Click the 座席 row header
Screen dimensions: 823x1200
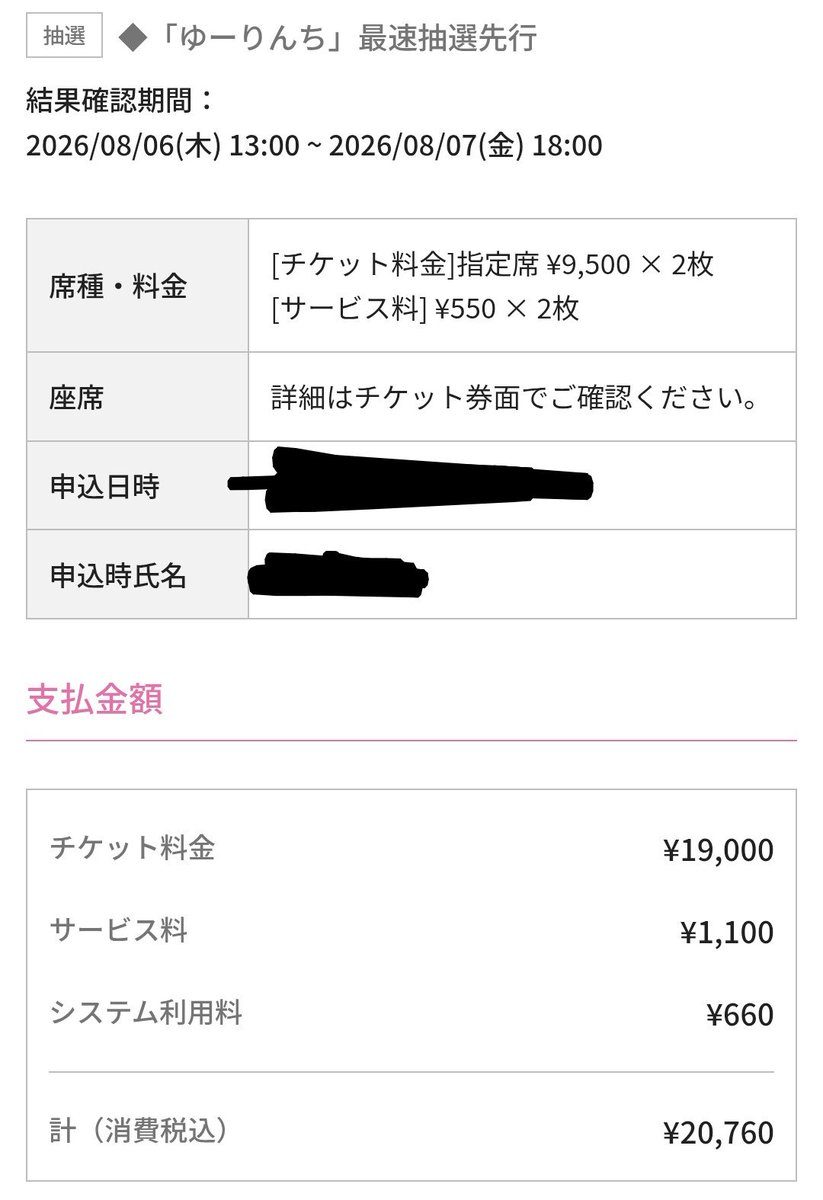pos(138,397)
